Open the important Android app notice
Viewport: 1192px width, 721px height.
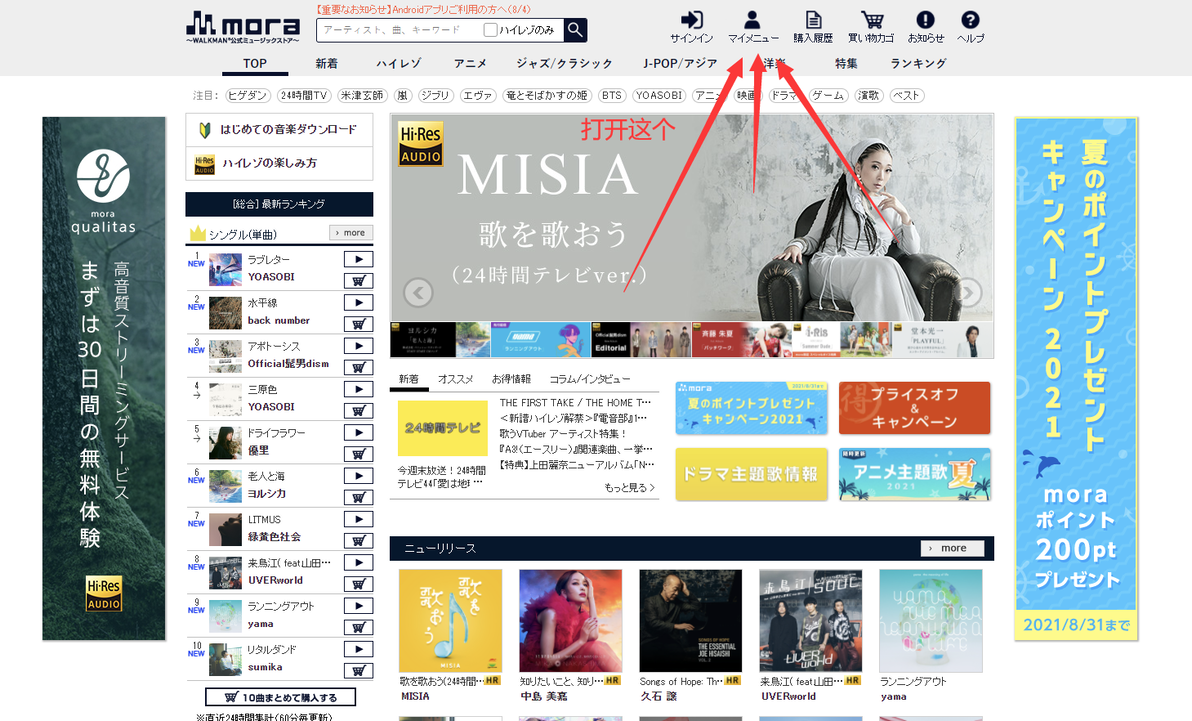[x=424, y=9]
